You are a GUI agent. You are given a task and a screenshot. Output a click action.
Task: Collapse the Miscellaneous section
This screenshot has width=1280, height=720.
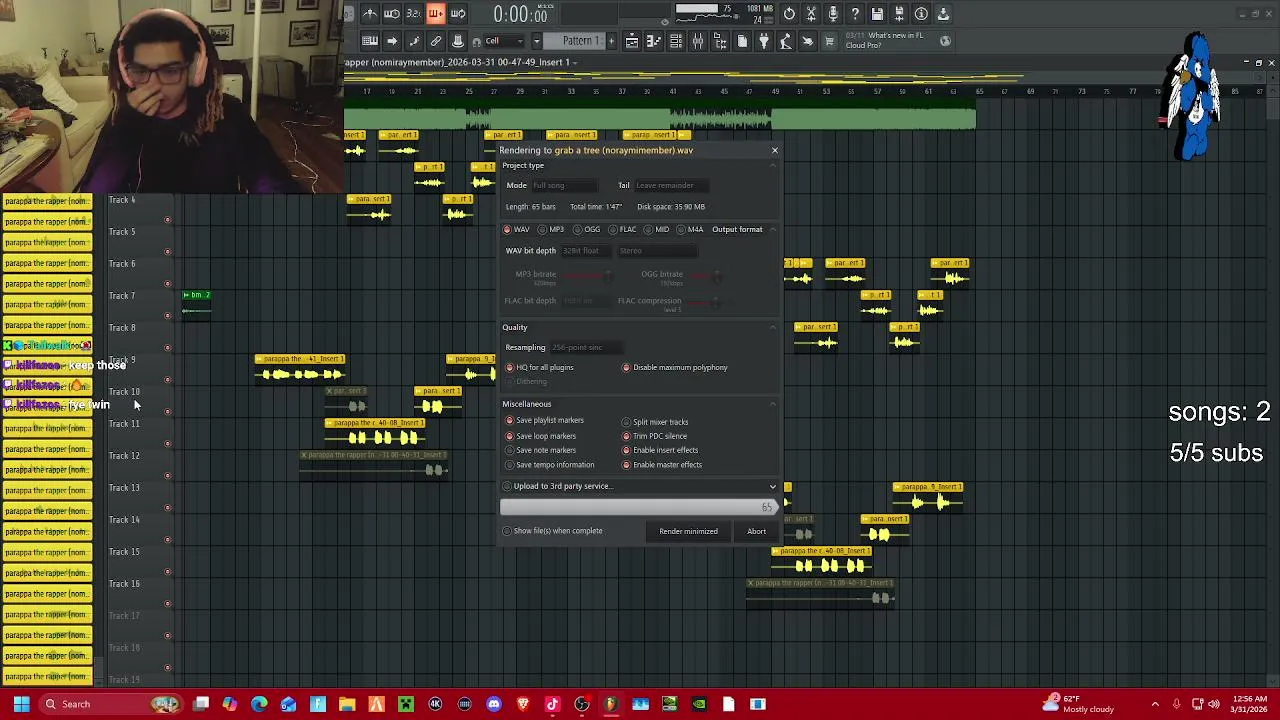[773, 404]
